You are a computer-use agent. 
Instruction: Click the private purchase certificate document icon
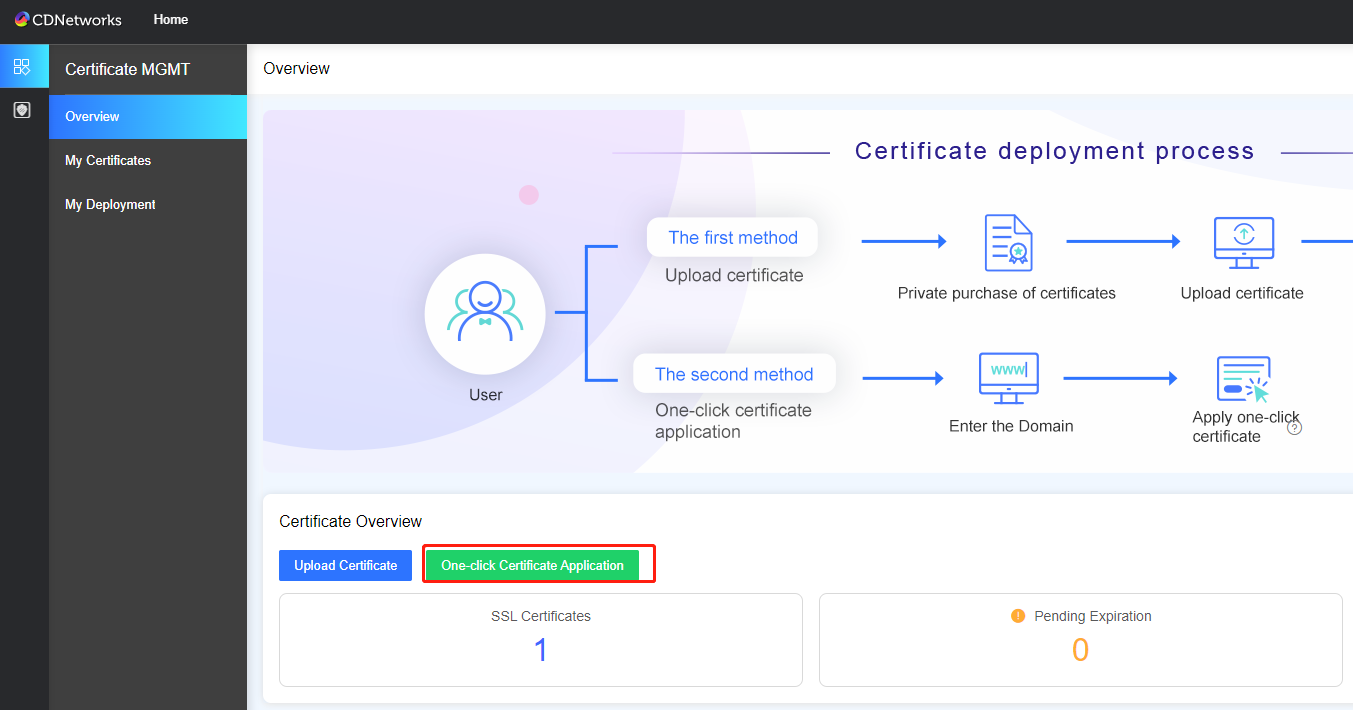pyautogui.click(x=1008, y=242)
